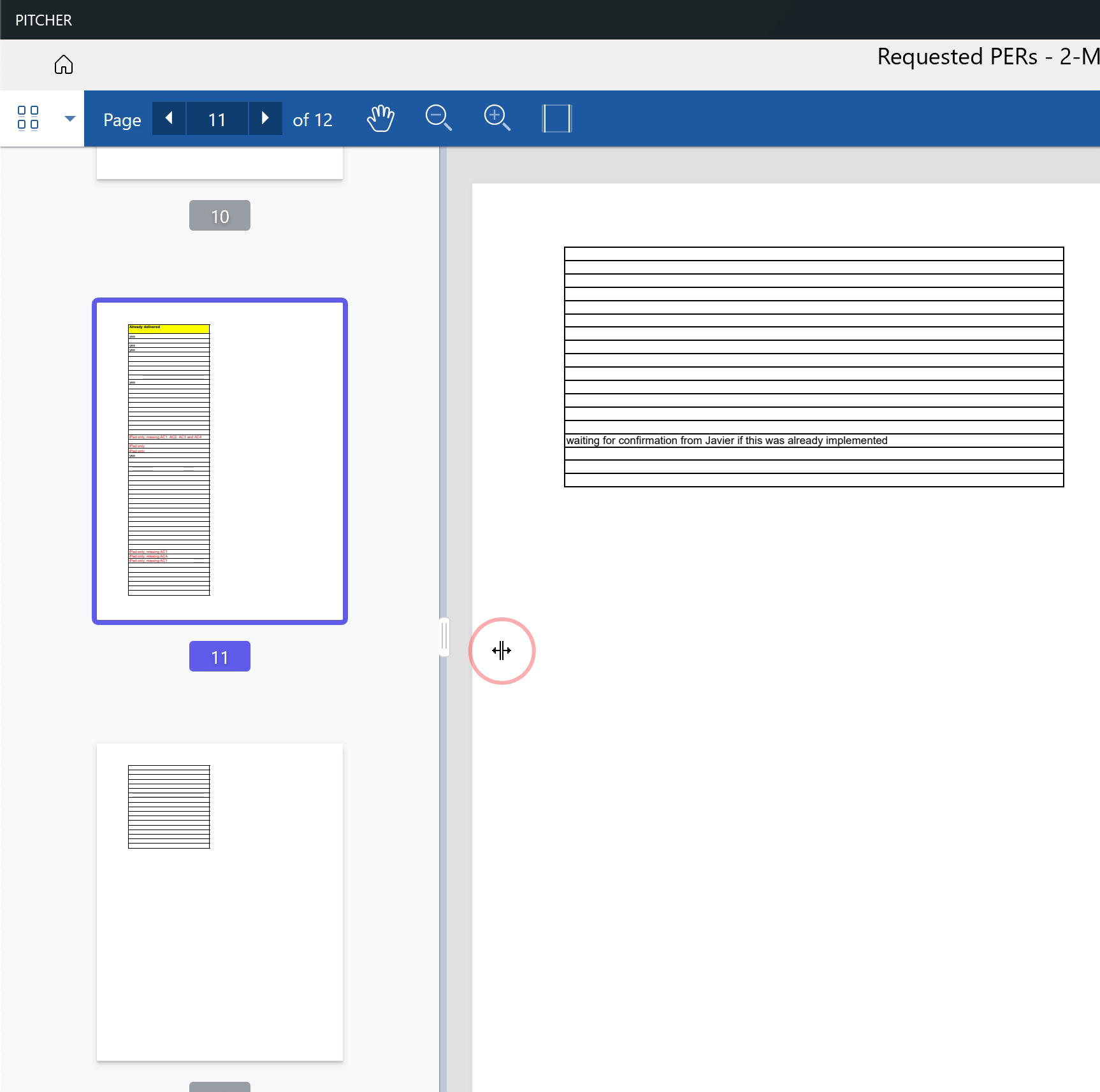
Task: Open the thumbnail grid view
Action: coord(27,118)
